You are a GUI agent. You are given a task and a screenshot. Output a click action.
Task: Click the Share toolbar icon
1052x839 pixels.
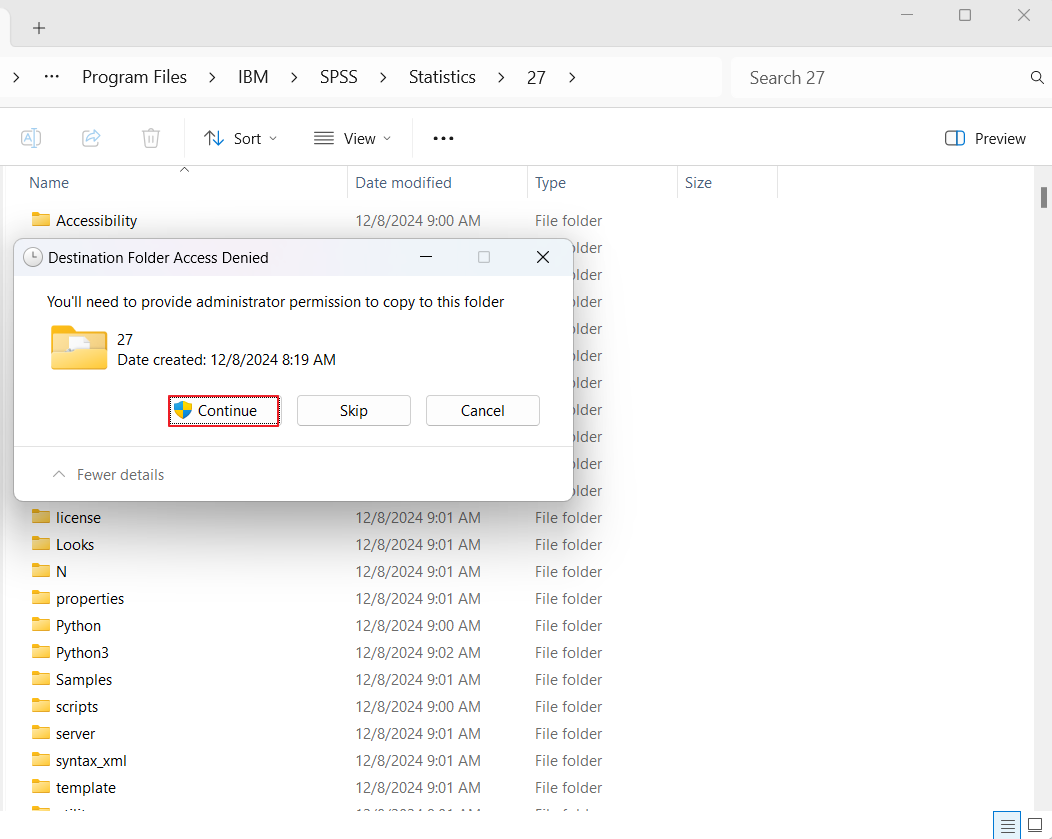pos(91,139)
